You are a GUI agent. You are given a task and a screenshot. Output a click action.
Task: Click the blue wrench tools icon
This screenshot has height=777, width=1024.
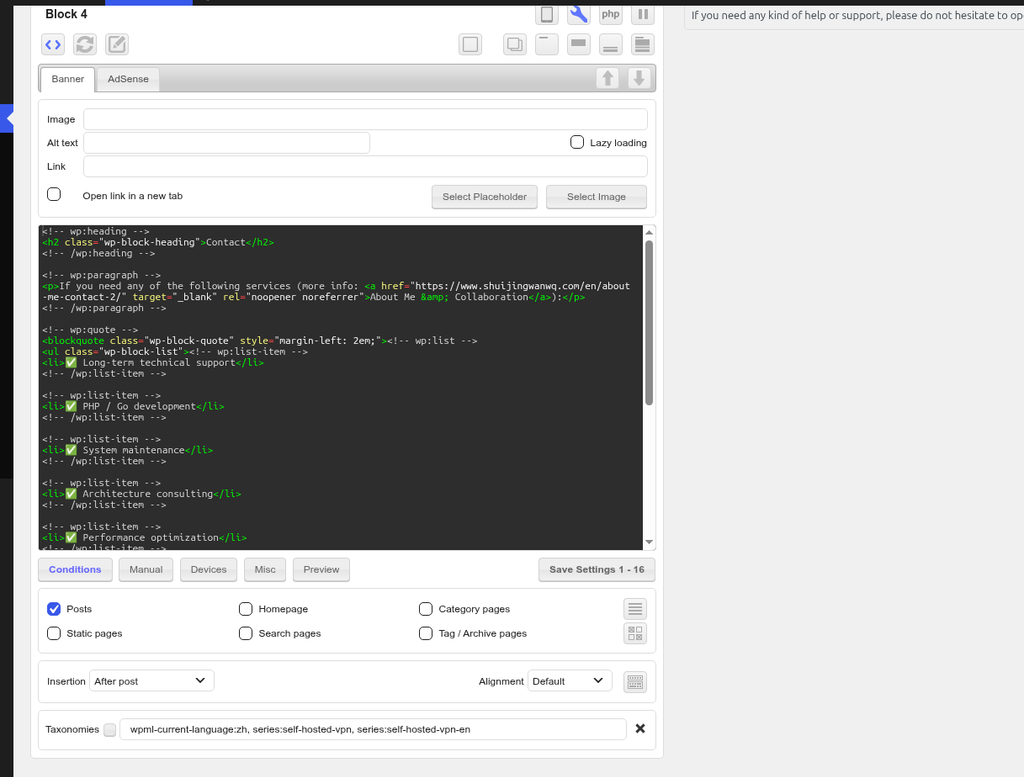[x=579, y=14]
